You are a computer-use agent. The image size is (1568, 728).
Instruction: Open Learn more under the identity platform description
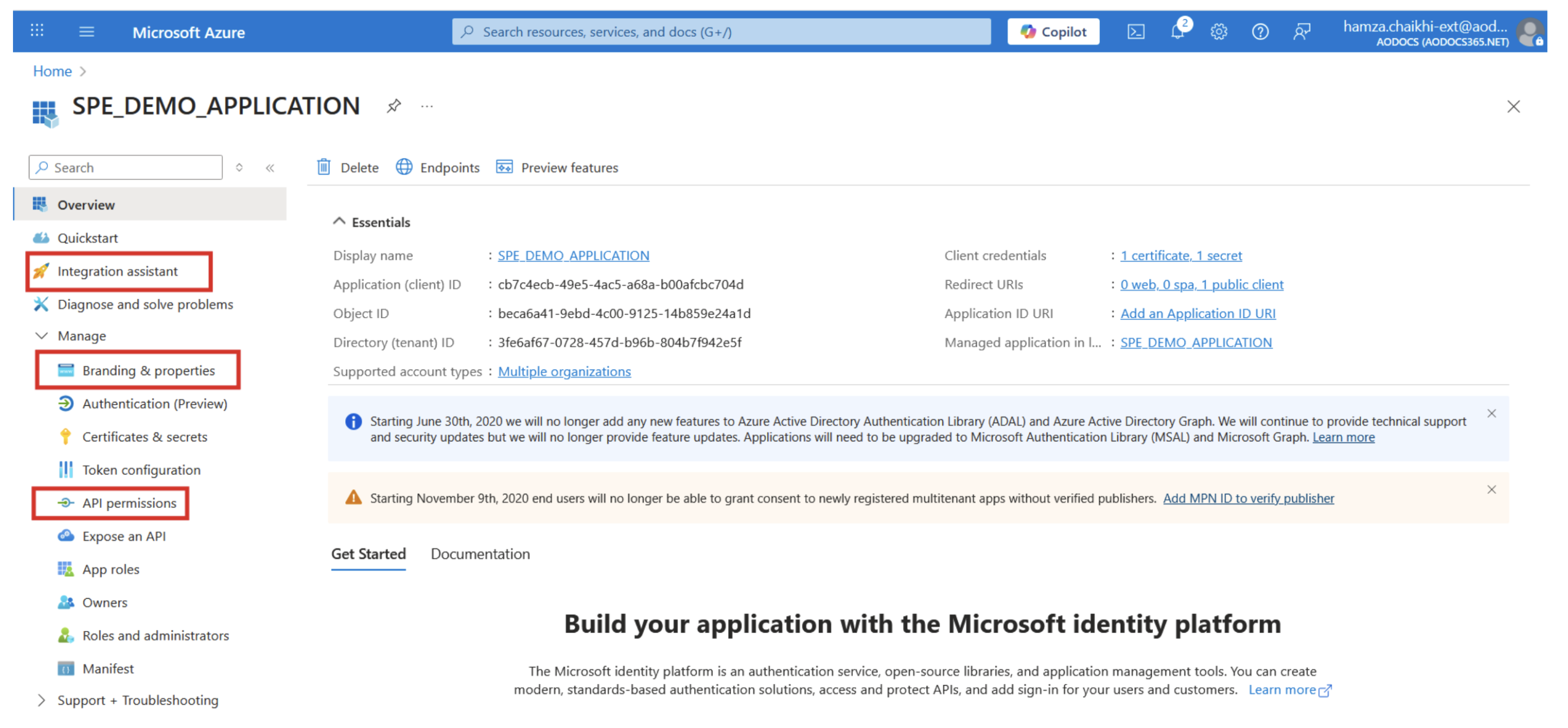(x=1289, y=690)
